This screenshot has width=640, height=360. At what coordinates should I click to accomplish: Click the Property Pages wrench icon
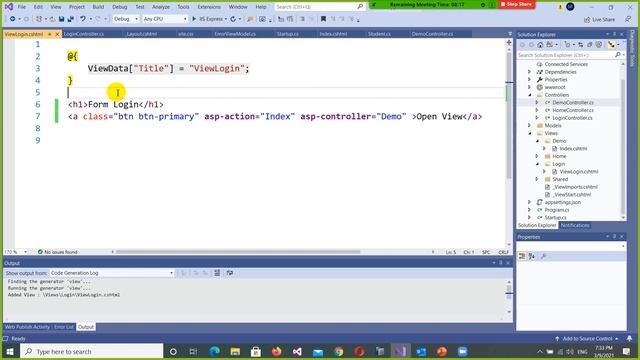coord(543,256)
